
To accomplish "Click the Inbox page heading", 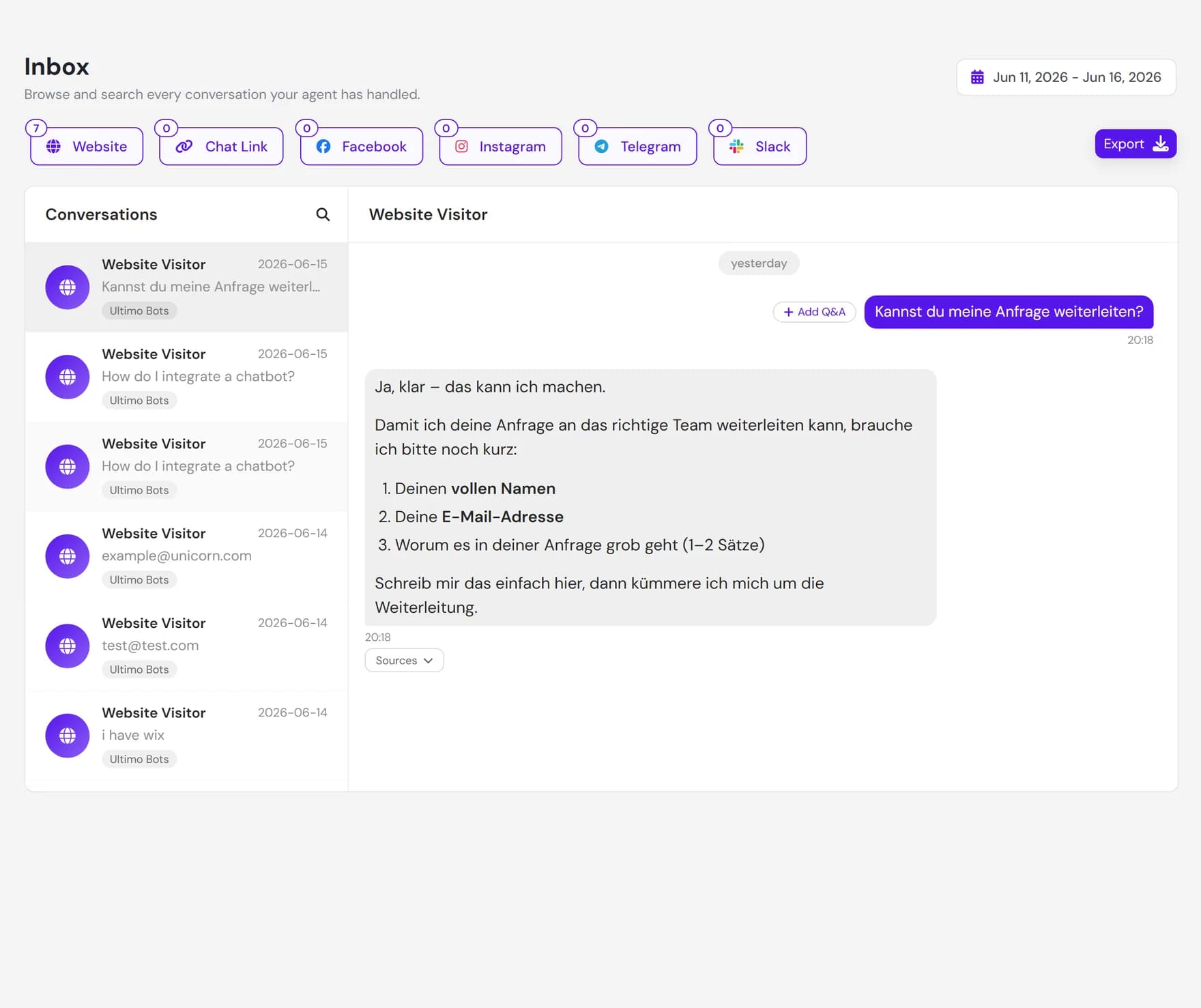I will [x=57, y=67].
